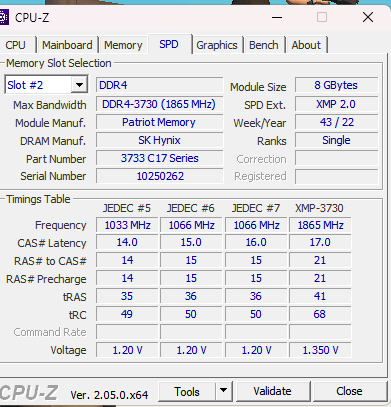Select the 3733 C17 Series part number
The image size is (391, 407).
click(x=159, y=158)
